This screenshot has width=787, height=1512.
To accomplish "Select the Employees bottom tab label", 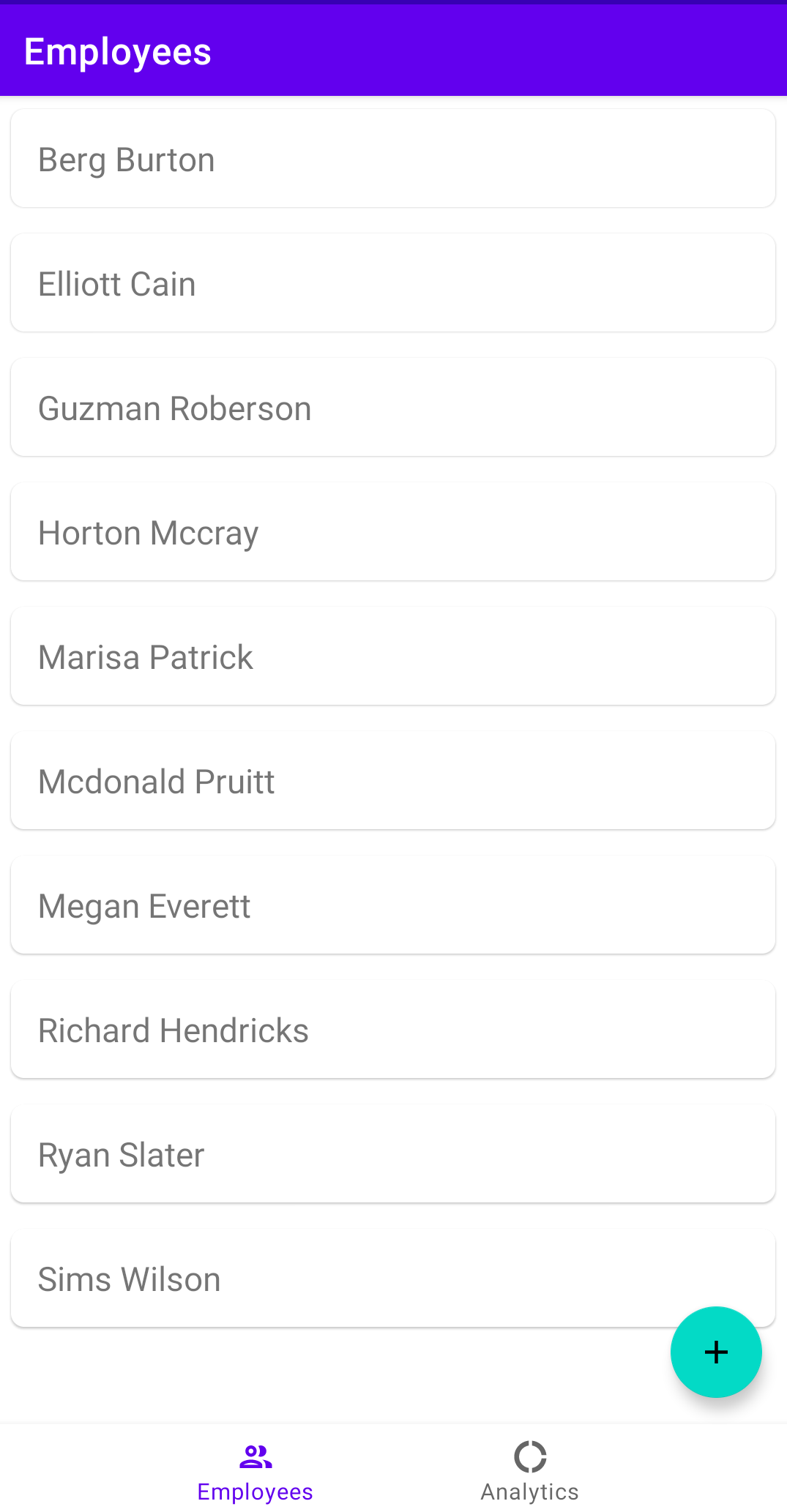I will coord(256,1492).
